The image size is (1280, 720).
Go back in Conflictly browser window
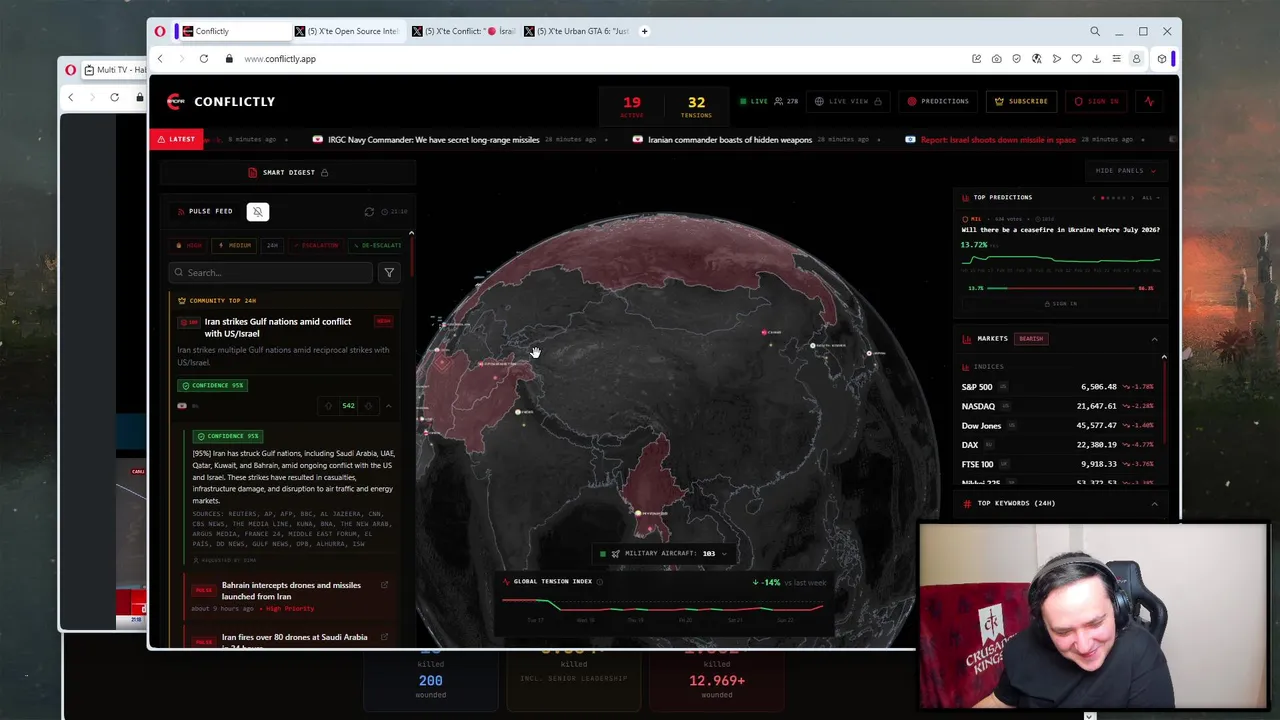[160, 59]
